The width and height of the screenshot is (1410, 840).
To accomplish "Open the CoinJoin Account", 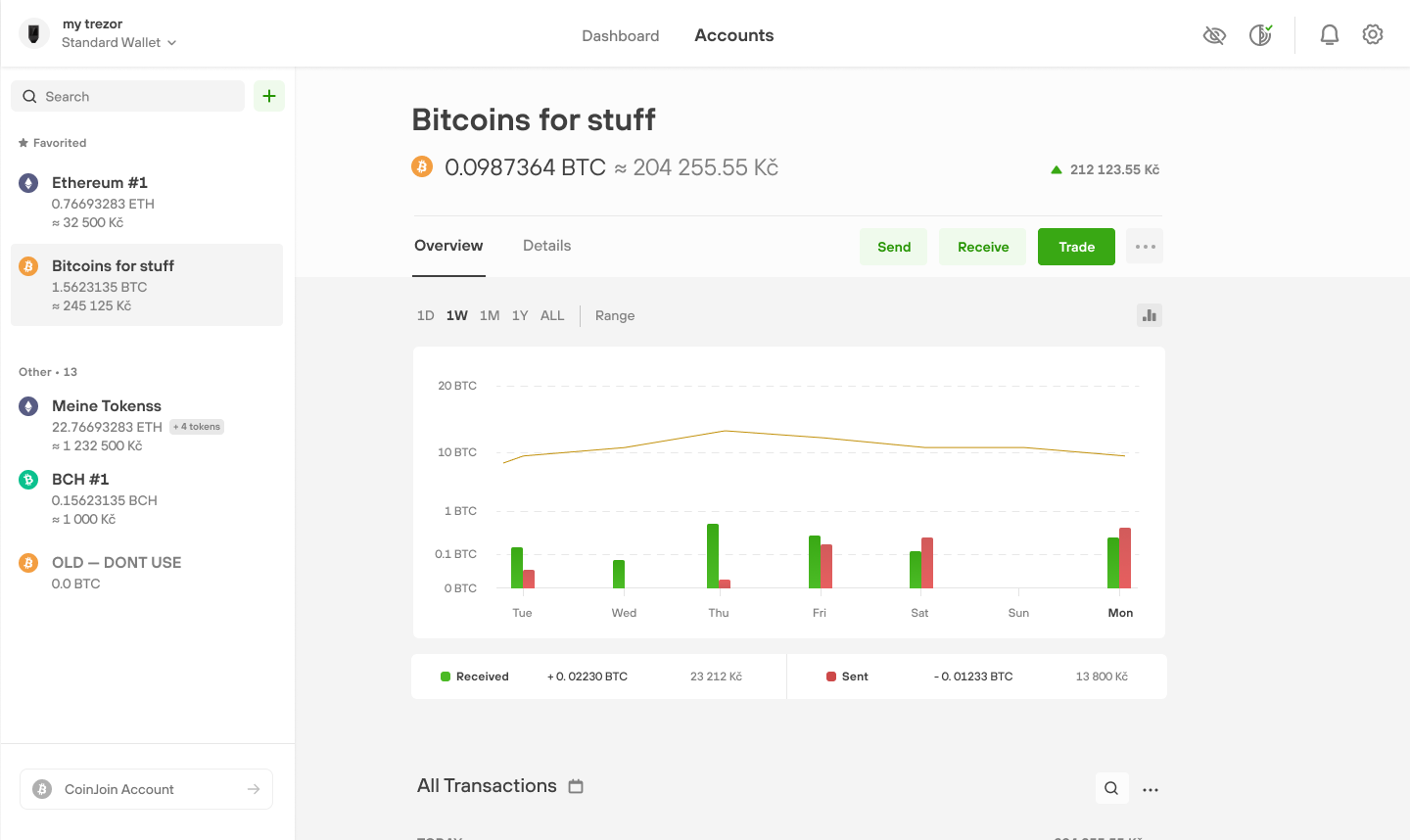I will [x=145, y=788].
